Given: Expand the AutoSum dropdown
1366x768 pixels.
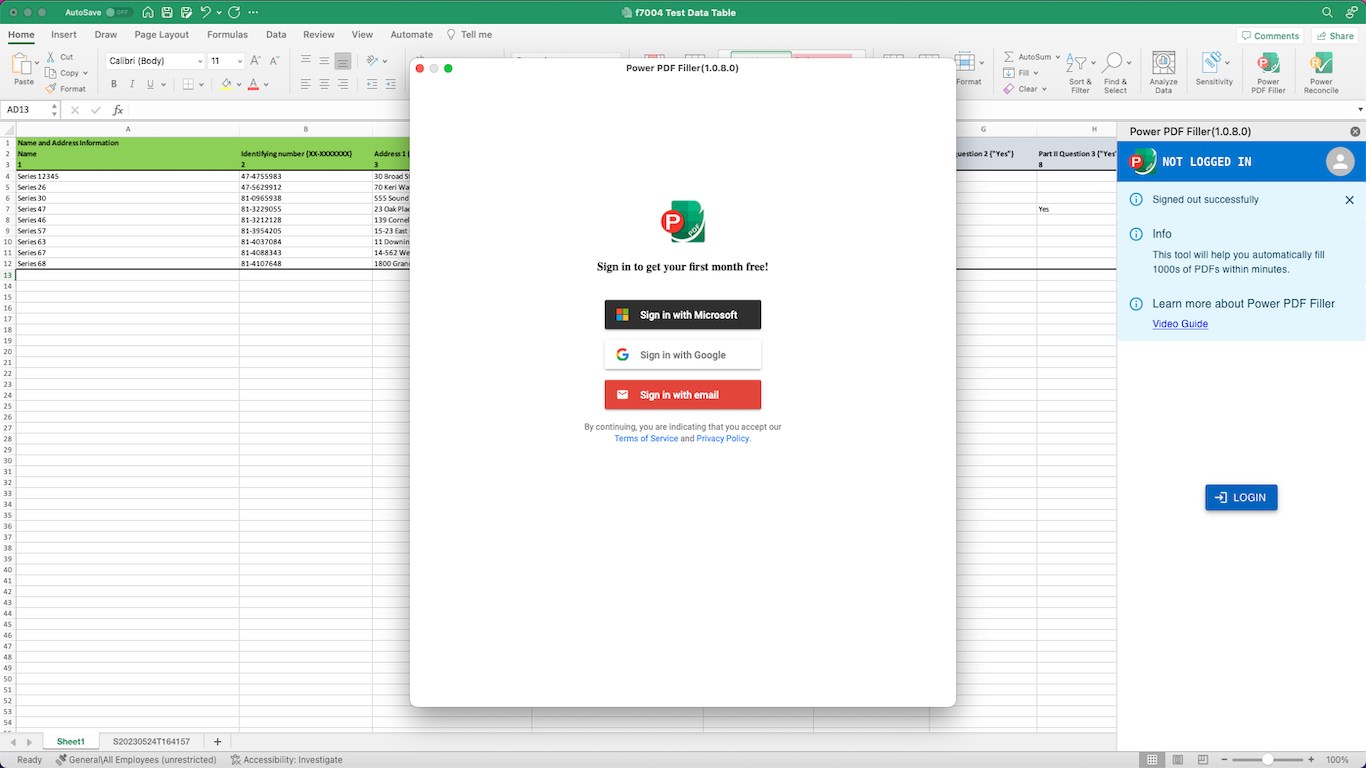Looking at the screenshot, I should point(1057,57).
